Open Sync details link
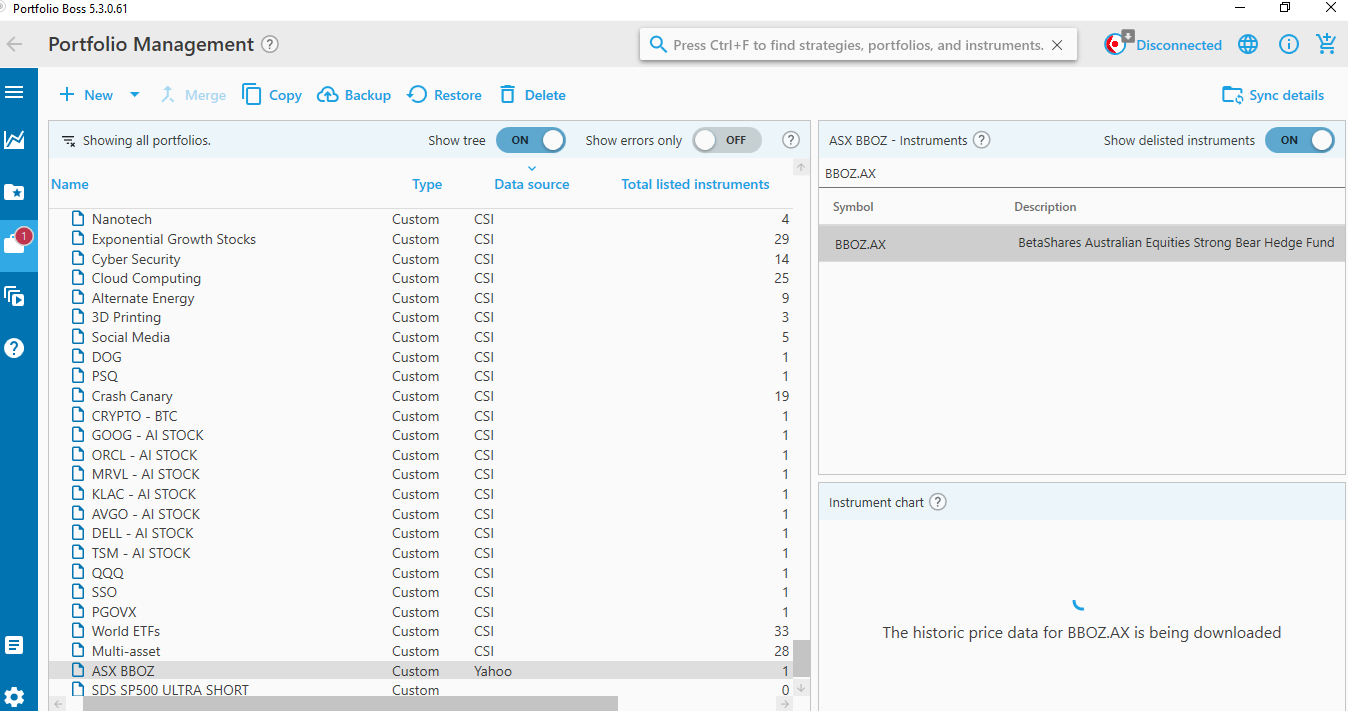 [1273, 95]
